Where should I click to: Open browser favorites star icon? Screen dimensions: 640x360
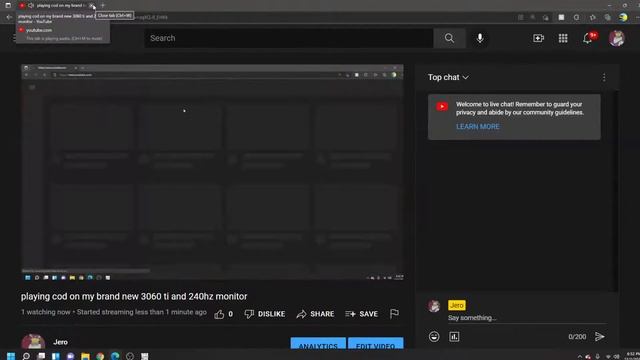pyautogui.click(x=592, y=17)
